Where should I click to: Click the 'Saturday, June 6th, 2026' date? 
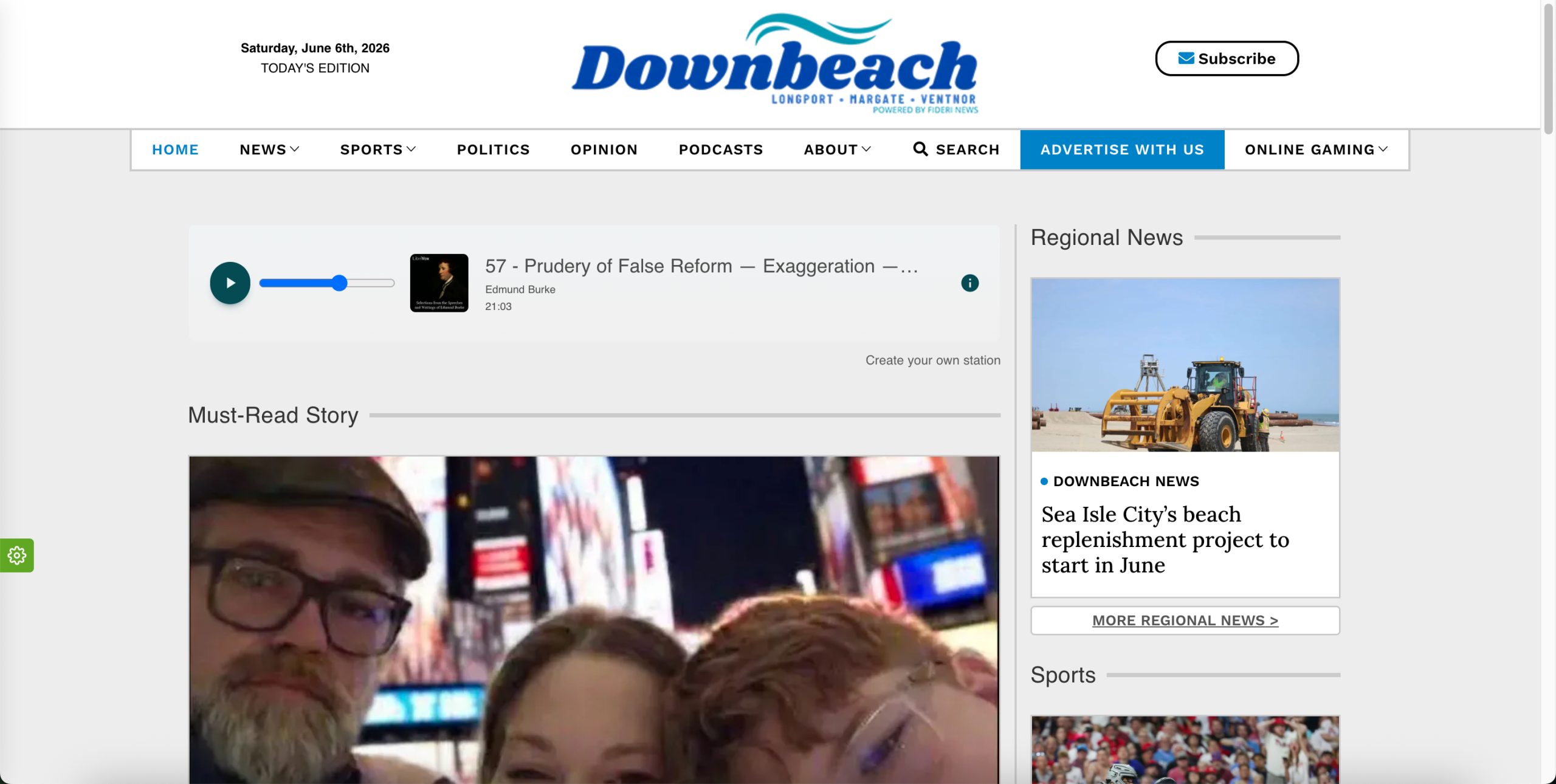coord(315,48)
